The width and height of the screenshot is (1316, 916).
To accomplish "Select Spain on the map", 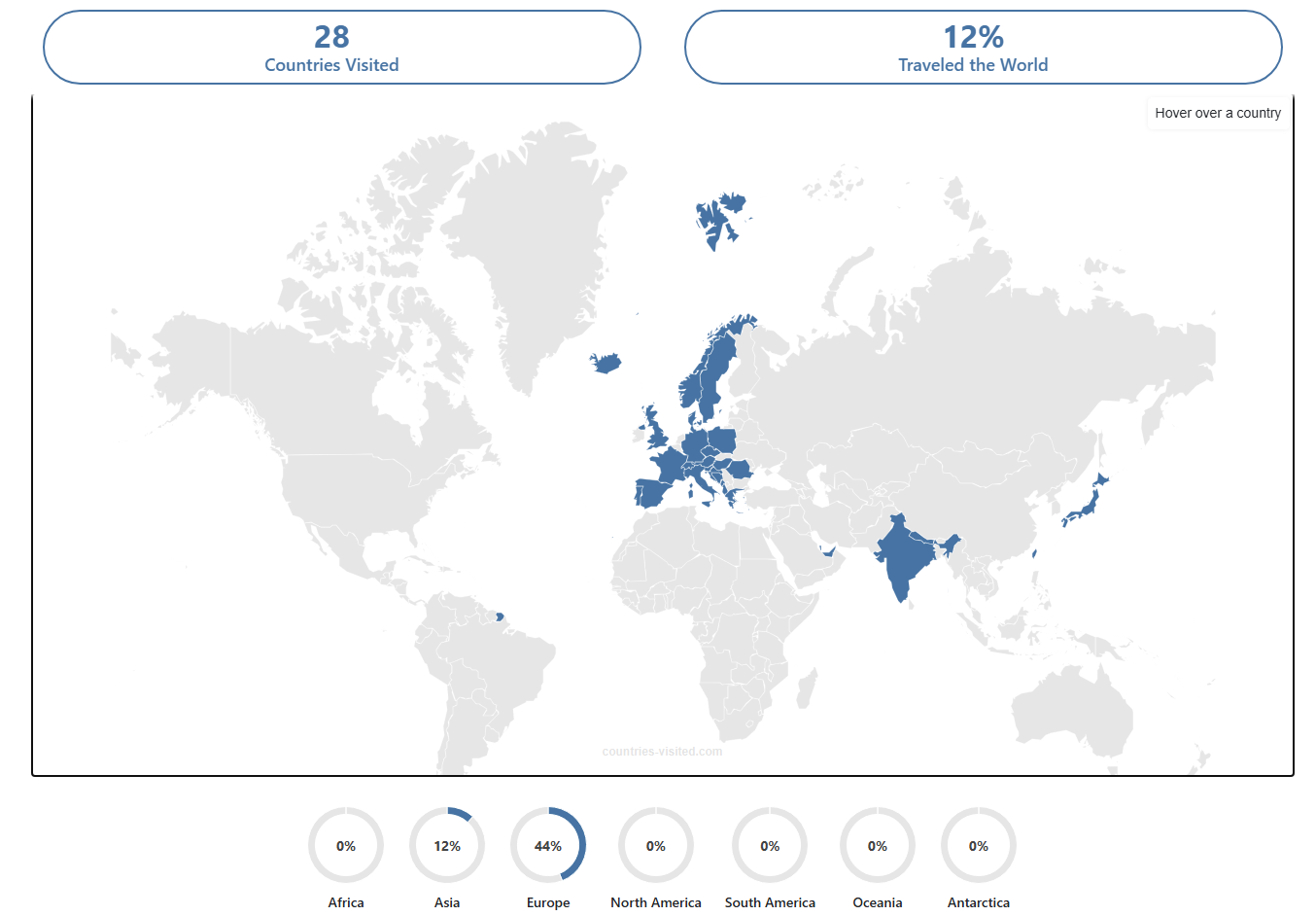I will 651,492.
